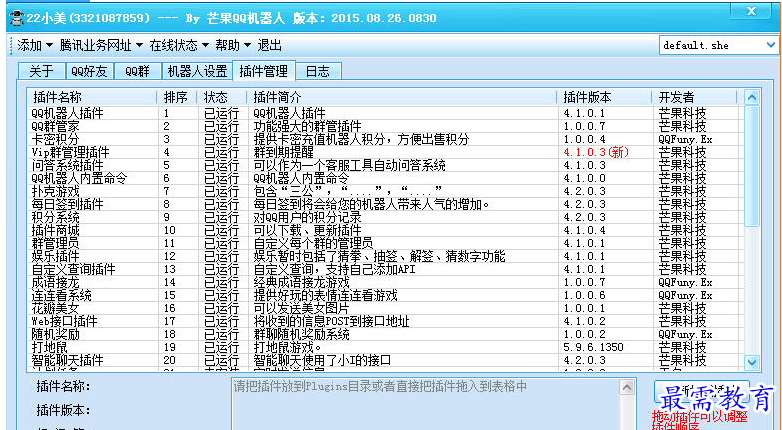The width and height of the screenshot is (782, 430).
Task: Click the robot avatar icon in title bar
Action: (17, 18)
